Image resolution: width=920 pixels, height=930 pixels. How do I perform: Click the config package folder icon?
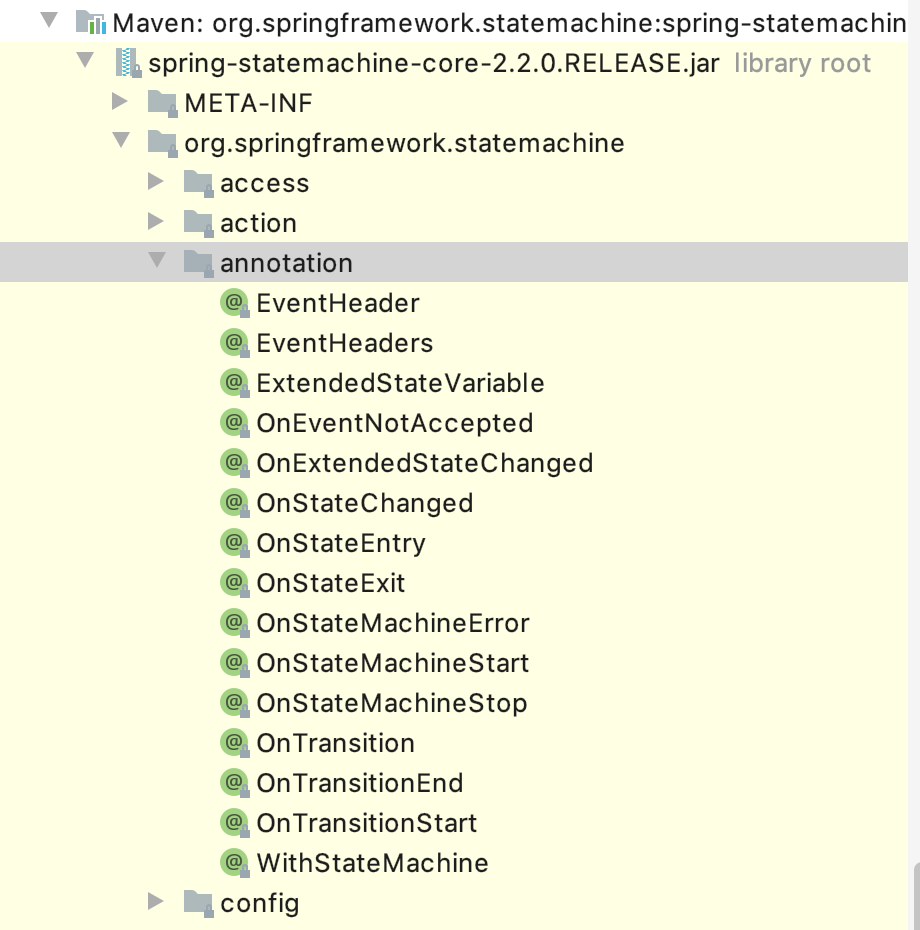click(198, 903)
